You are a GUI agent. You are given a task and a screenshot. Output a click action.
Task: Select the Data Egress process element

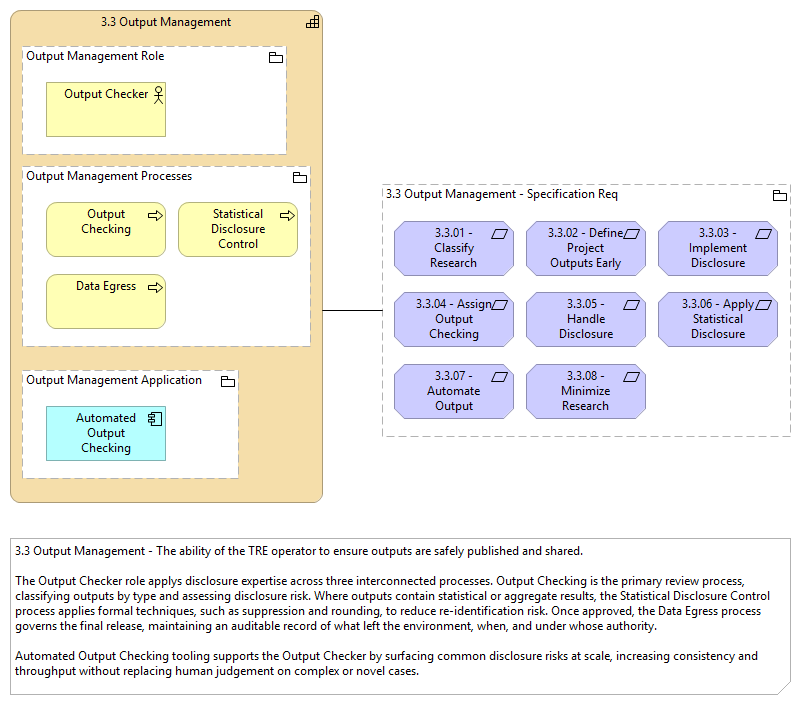coord(106,301)
